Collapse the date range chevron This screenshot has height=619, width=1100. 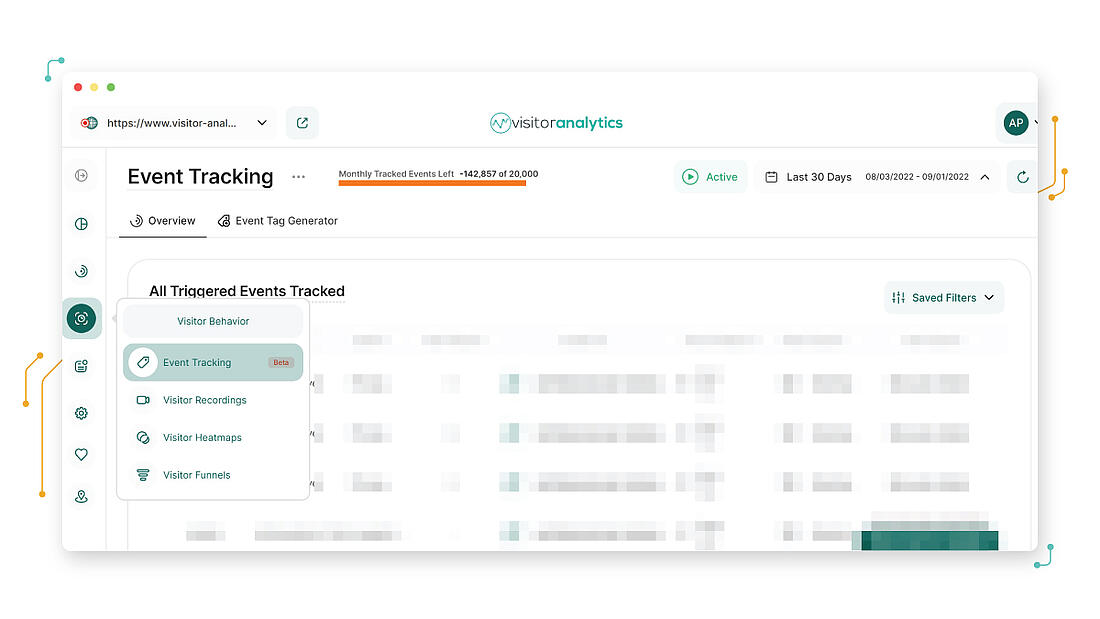[x=985, y=177]
